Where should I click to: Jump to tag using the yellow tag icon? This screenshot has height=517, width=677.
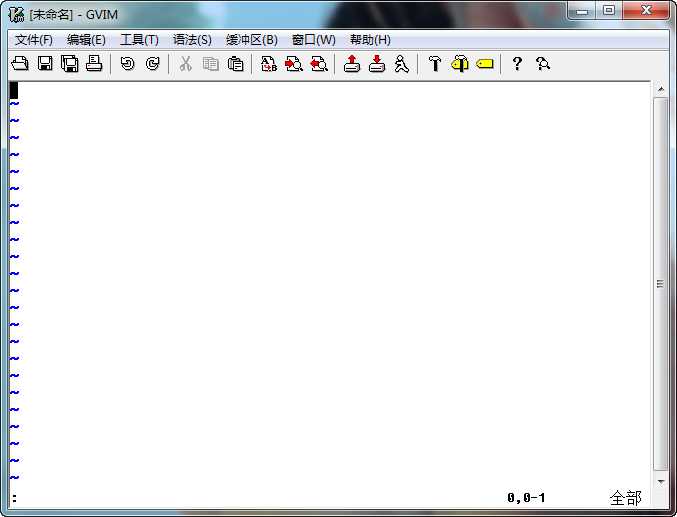(484, 64)
